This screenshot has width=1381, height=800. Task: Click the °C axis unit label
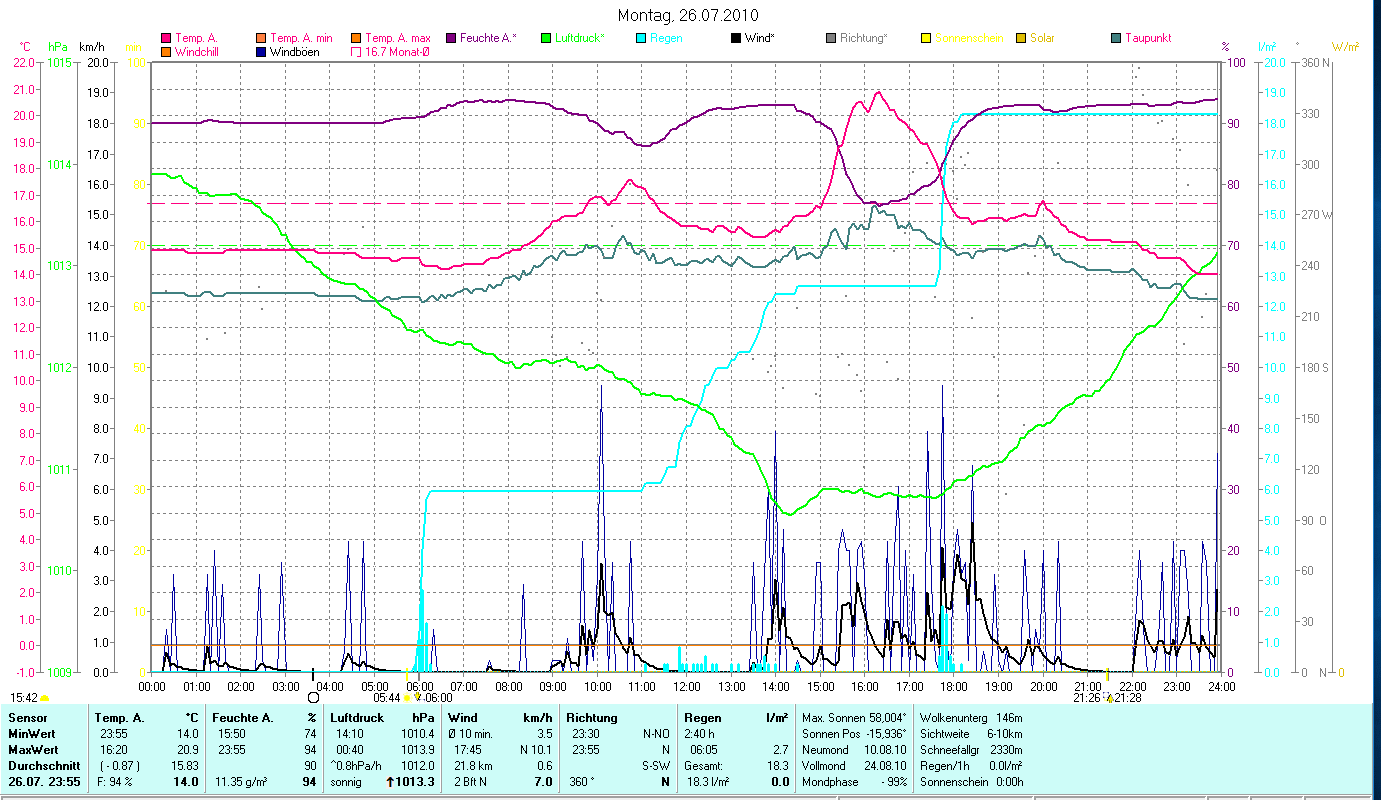(x=26, y=47)
